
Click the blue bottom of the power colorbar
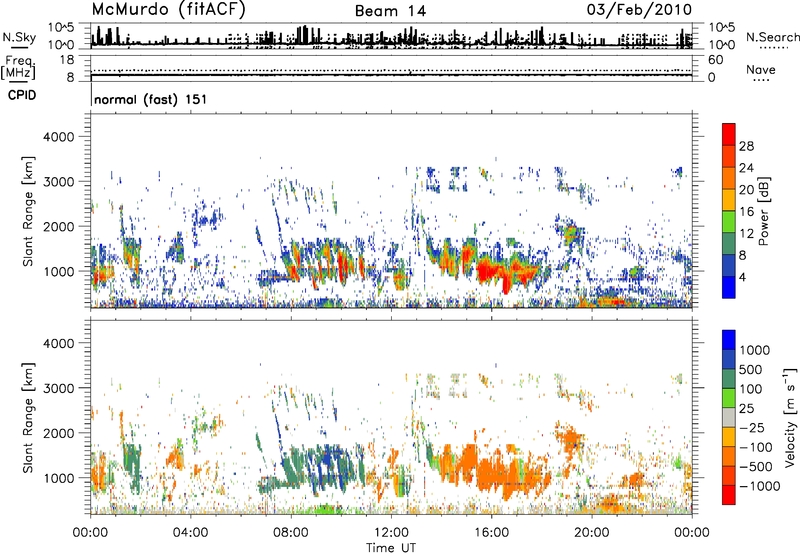(729, 287)
